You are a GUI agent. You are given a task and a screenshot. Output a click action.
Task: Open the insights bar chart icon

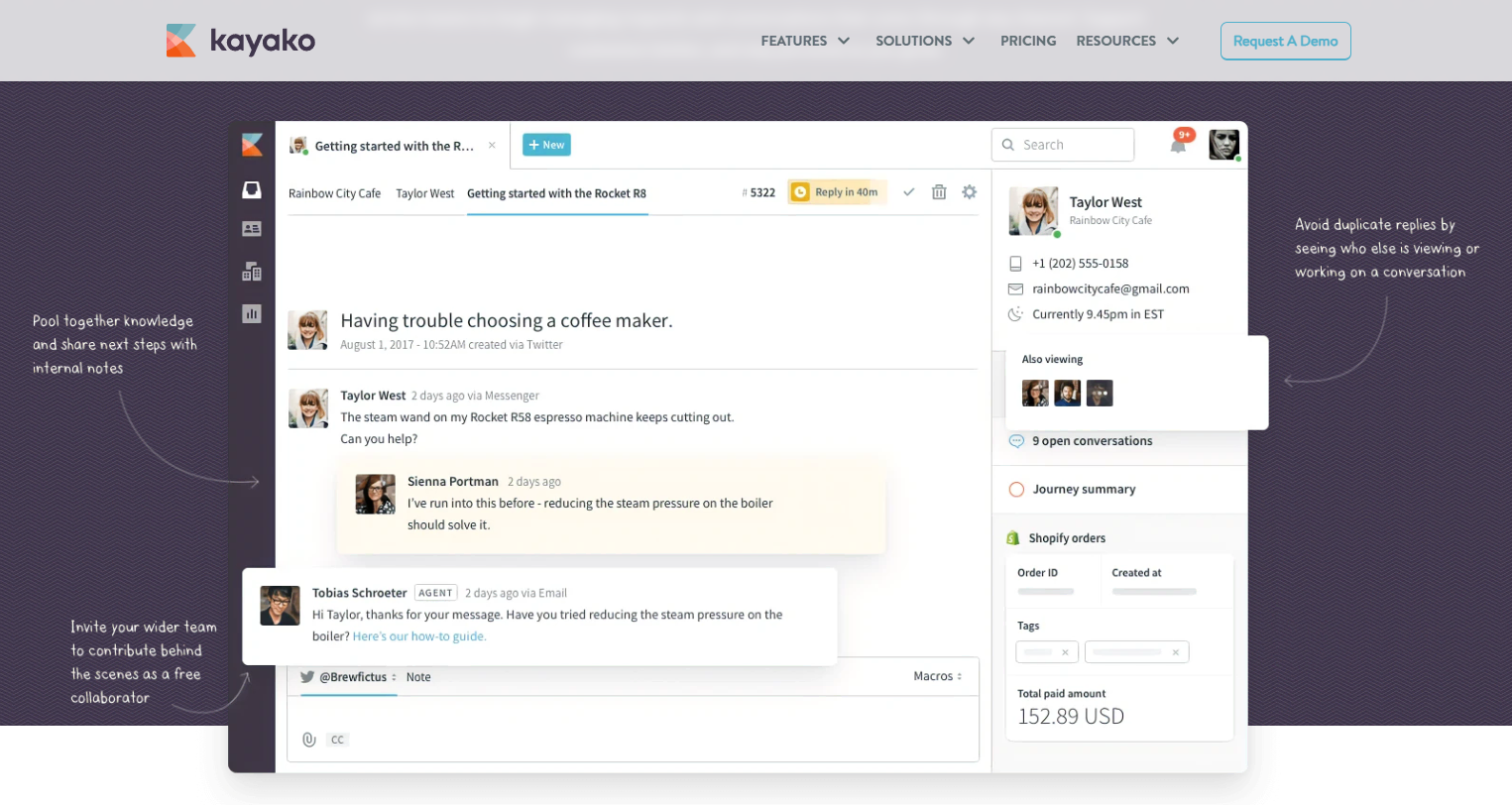pos(252,313)
